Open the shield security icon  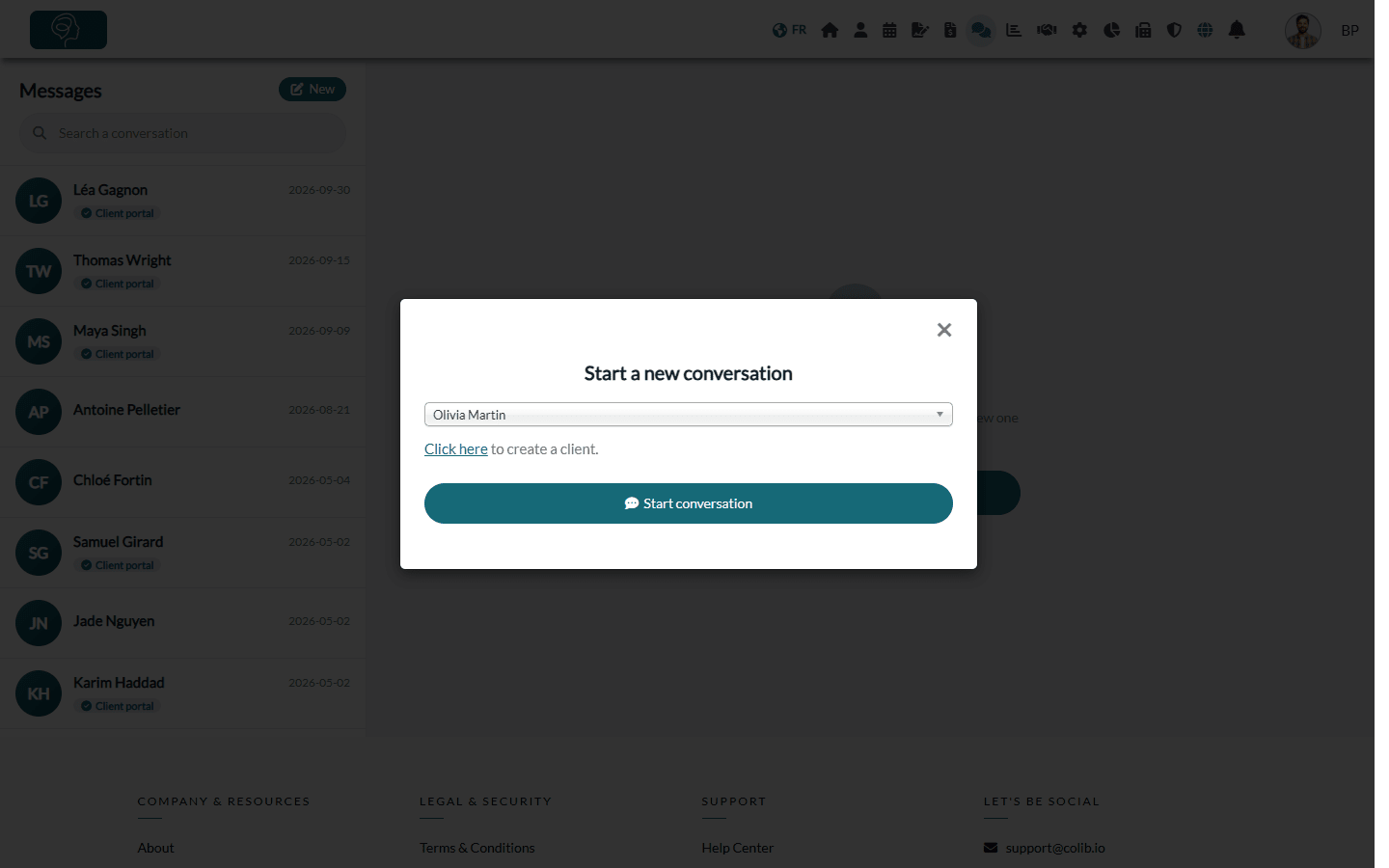(x=1174, y=30)
